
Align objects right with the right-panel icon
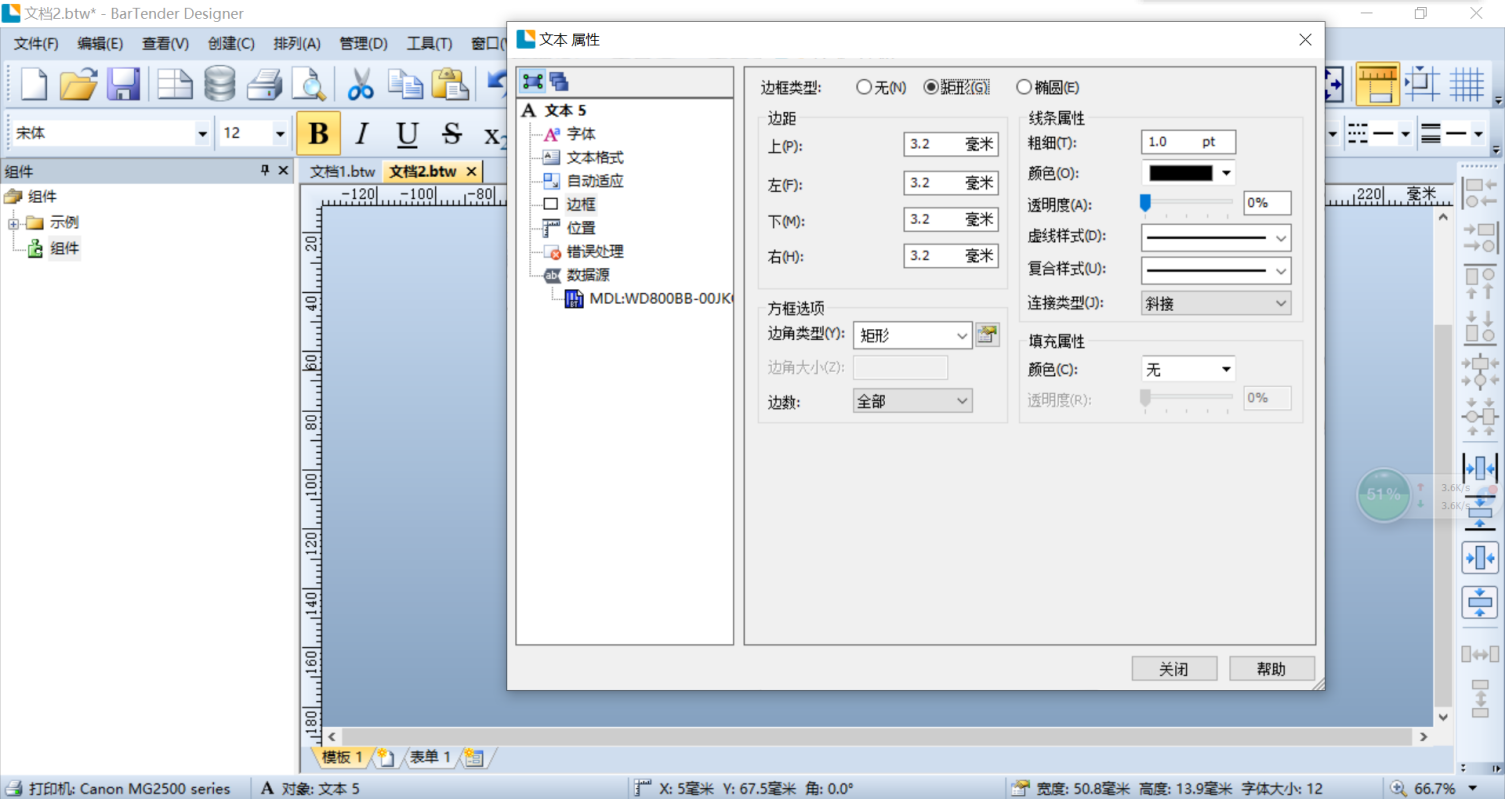click(x=1480, y=238)
